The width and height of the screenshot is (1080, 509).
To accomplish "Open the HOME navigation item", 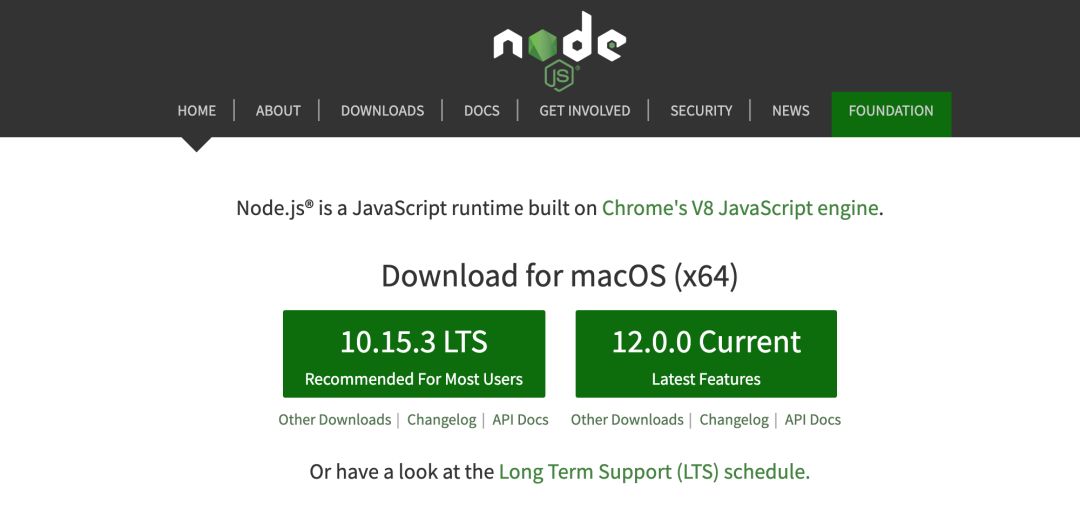I will (196, 111).
